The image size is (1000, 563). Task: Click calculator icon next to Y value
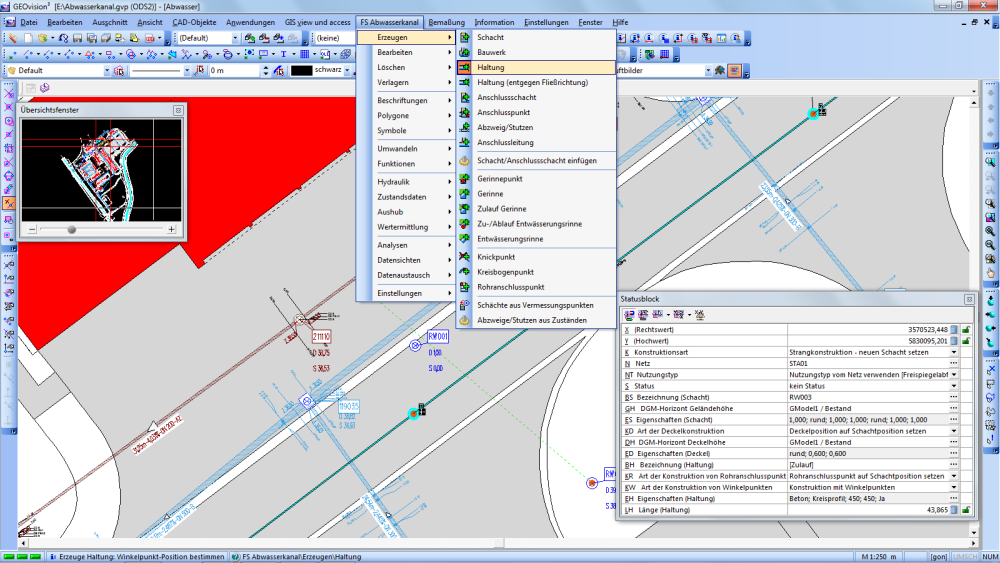click(954, 341)
